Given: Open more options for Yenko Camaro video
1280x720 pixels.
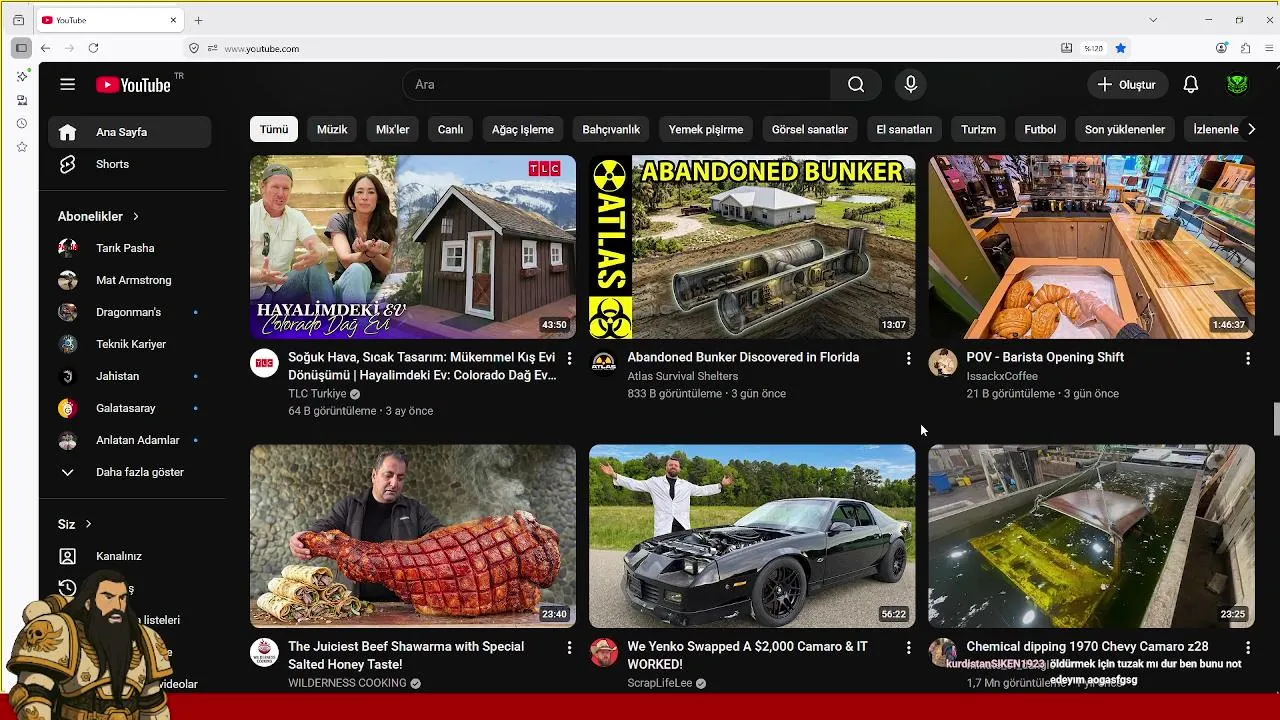Looking at the screenshot, I should coord(908,648).
